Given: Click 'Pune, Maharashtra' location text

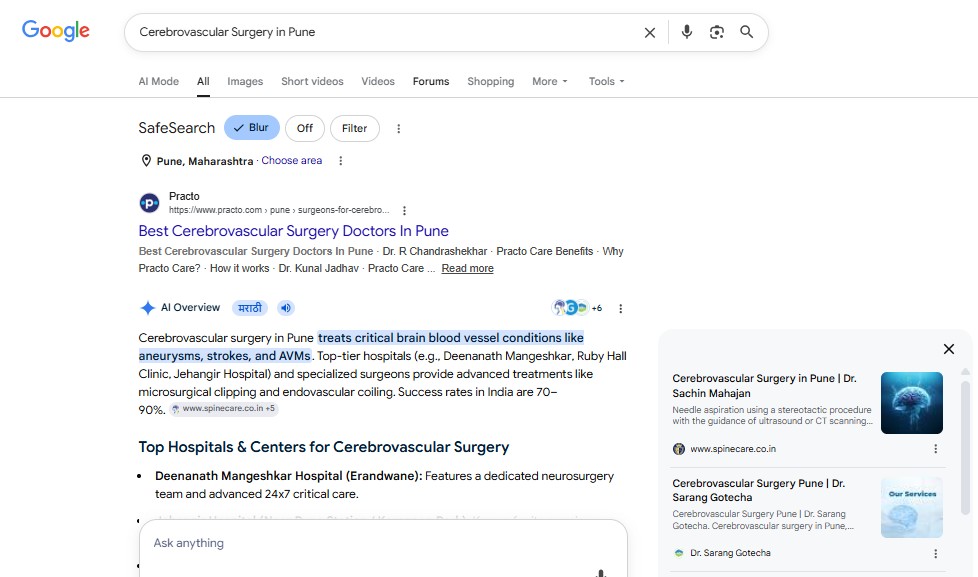Looking at the screenshot, I should [205, 161].
